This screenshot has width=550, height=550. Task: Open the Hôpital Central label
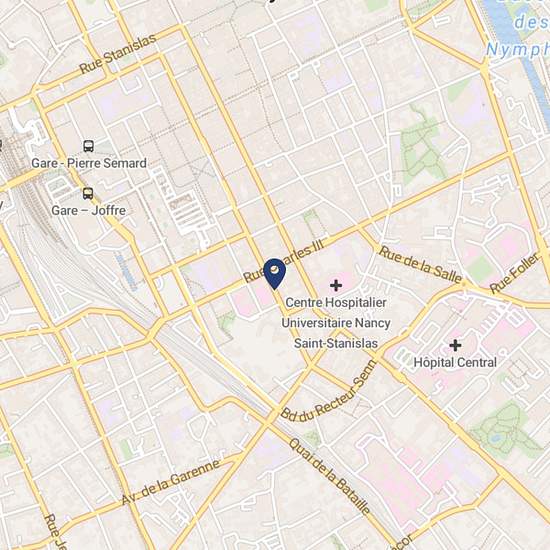pos(455,362)
